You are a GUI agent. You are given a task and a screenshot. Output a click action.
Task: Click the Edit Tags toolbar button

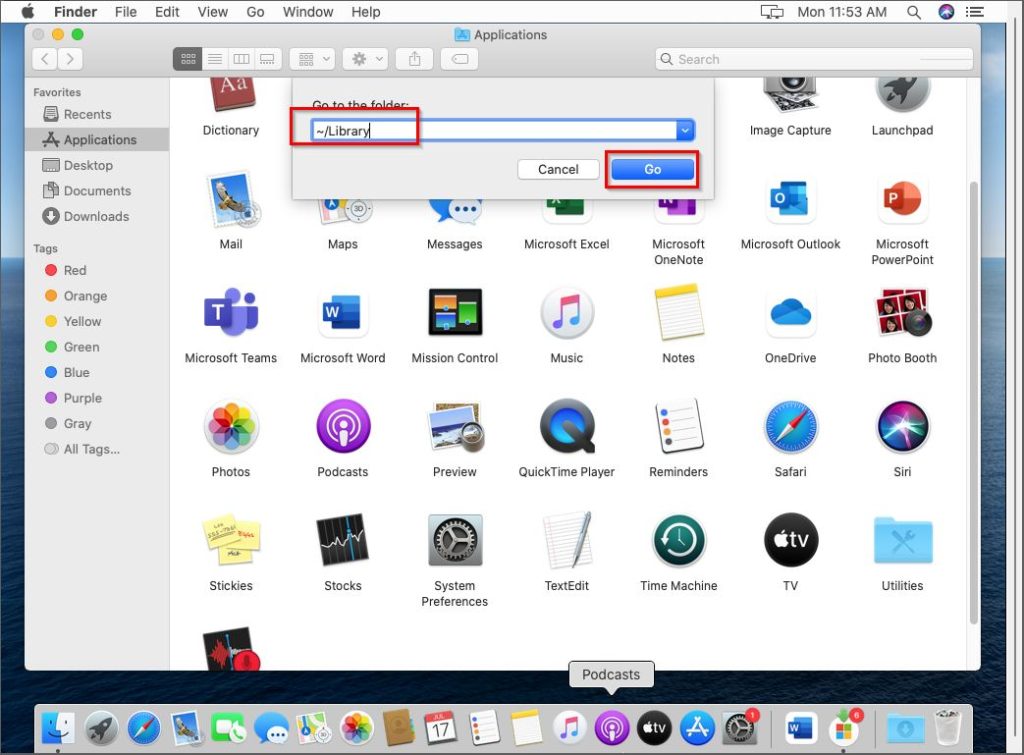[460, 59]
